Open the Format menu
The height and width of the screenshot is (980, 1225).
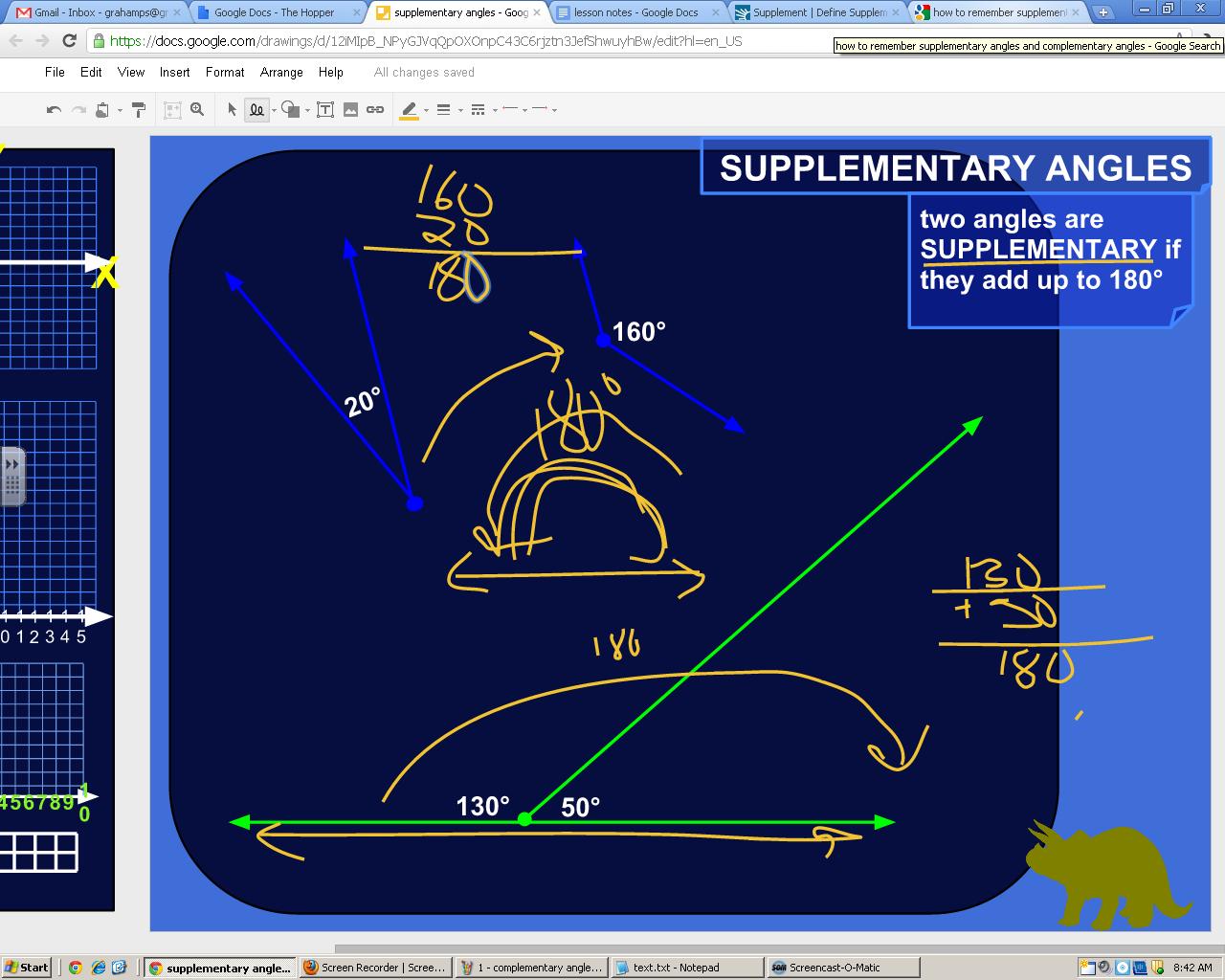coord(225,73)
